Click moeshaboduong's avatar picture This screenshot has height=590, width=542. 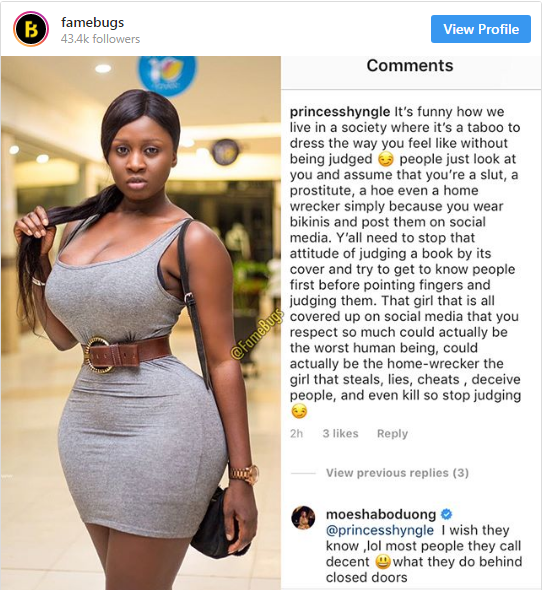coord(303,517)
